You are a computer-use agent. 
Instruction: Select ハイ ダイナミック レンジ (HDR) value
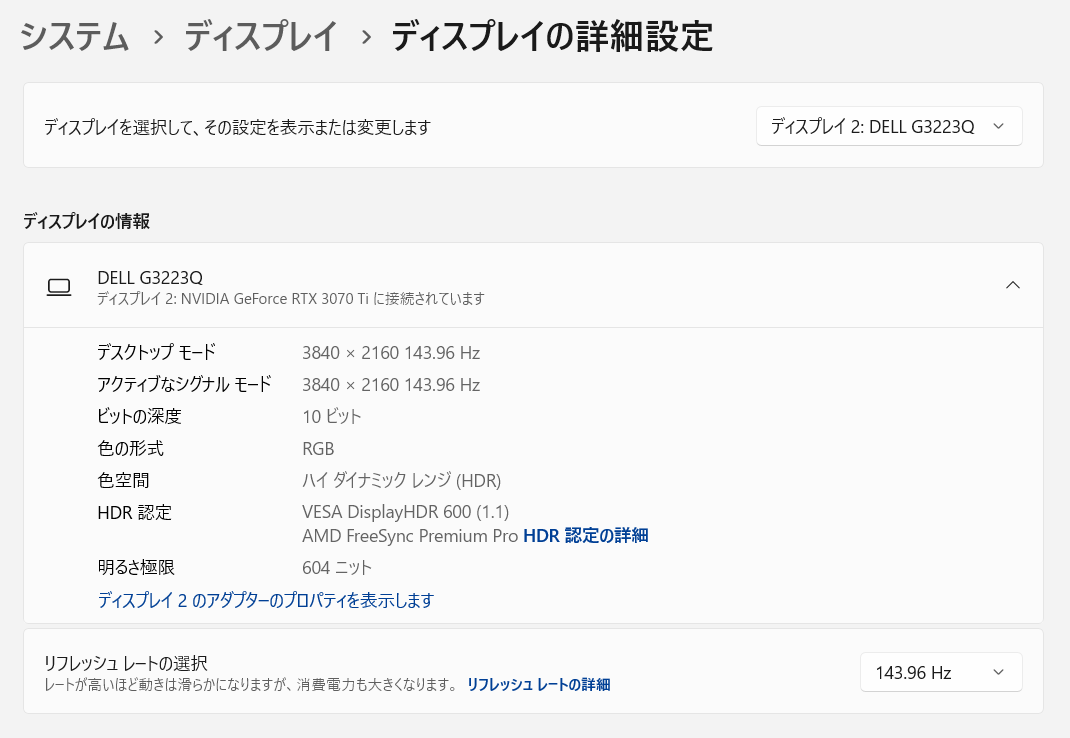(402, 481)
